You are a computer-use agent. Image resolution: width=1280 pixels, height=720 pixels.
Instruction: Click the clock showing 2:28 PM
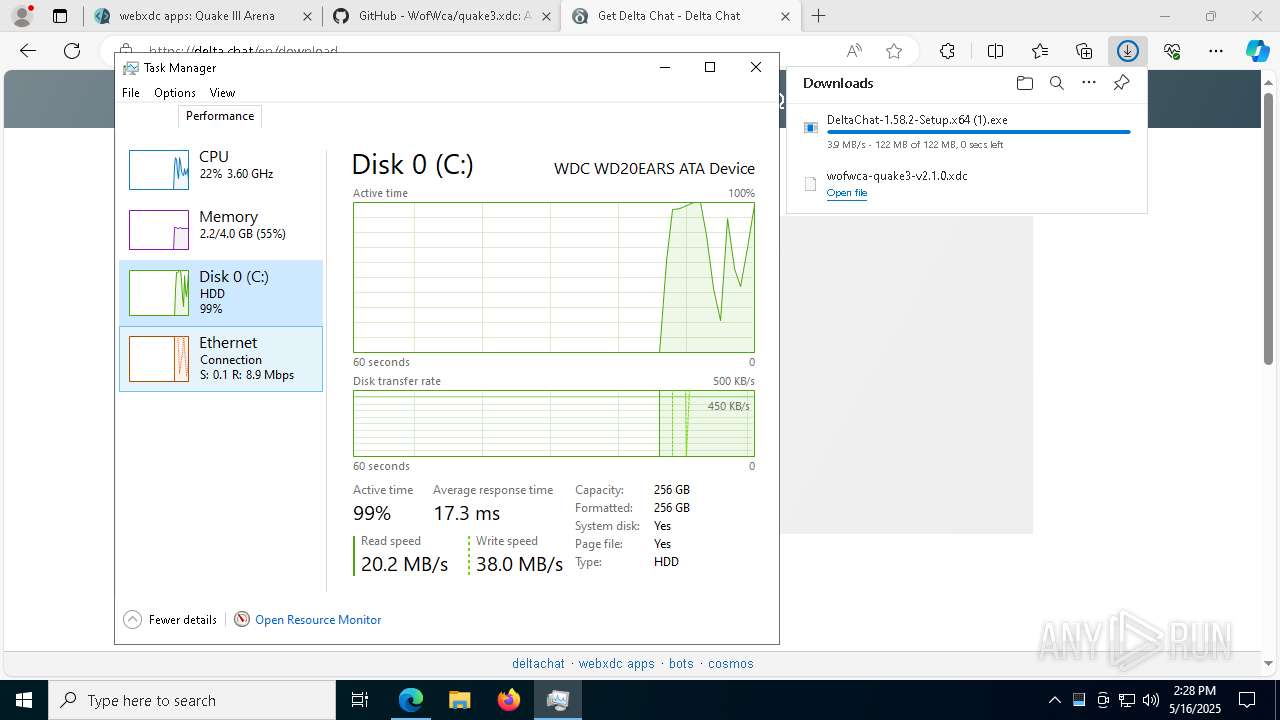[x=1195, y=691]
